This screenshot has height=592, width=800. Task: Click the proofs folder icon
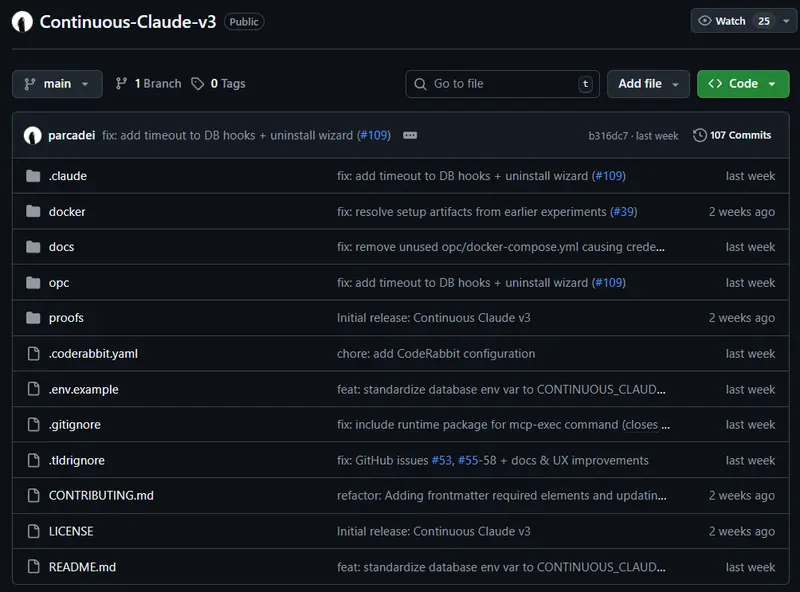[x=33, y=318]
